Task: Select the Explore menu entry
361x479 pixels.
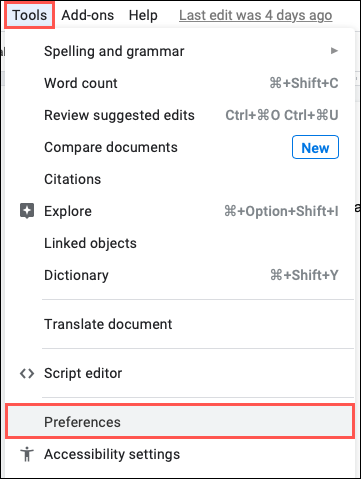Action: (180, 211)
